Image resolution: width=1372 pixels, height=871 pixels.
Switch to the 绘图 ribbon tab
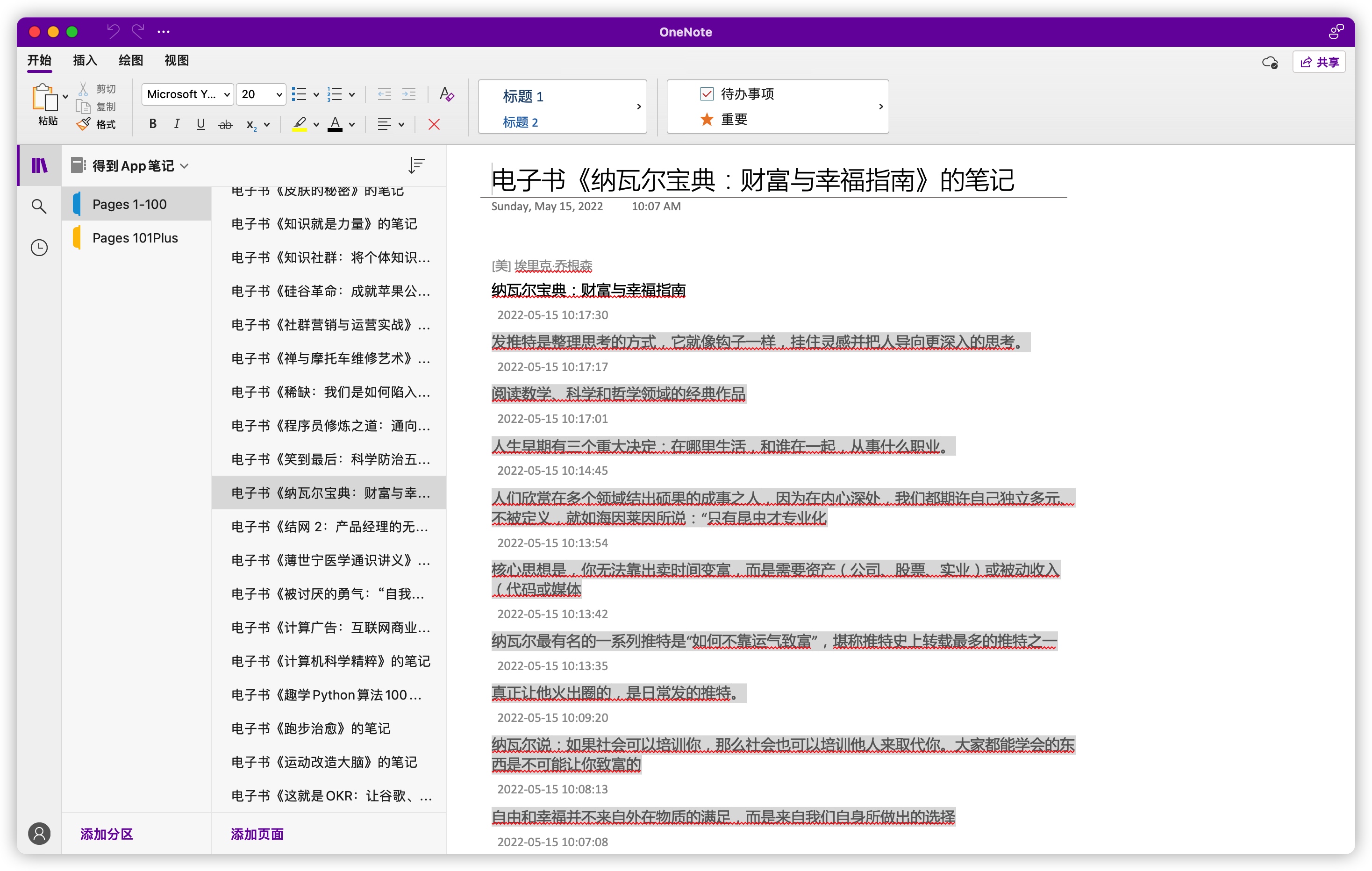[x=130, y=60]
